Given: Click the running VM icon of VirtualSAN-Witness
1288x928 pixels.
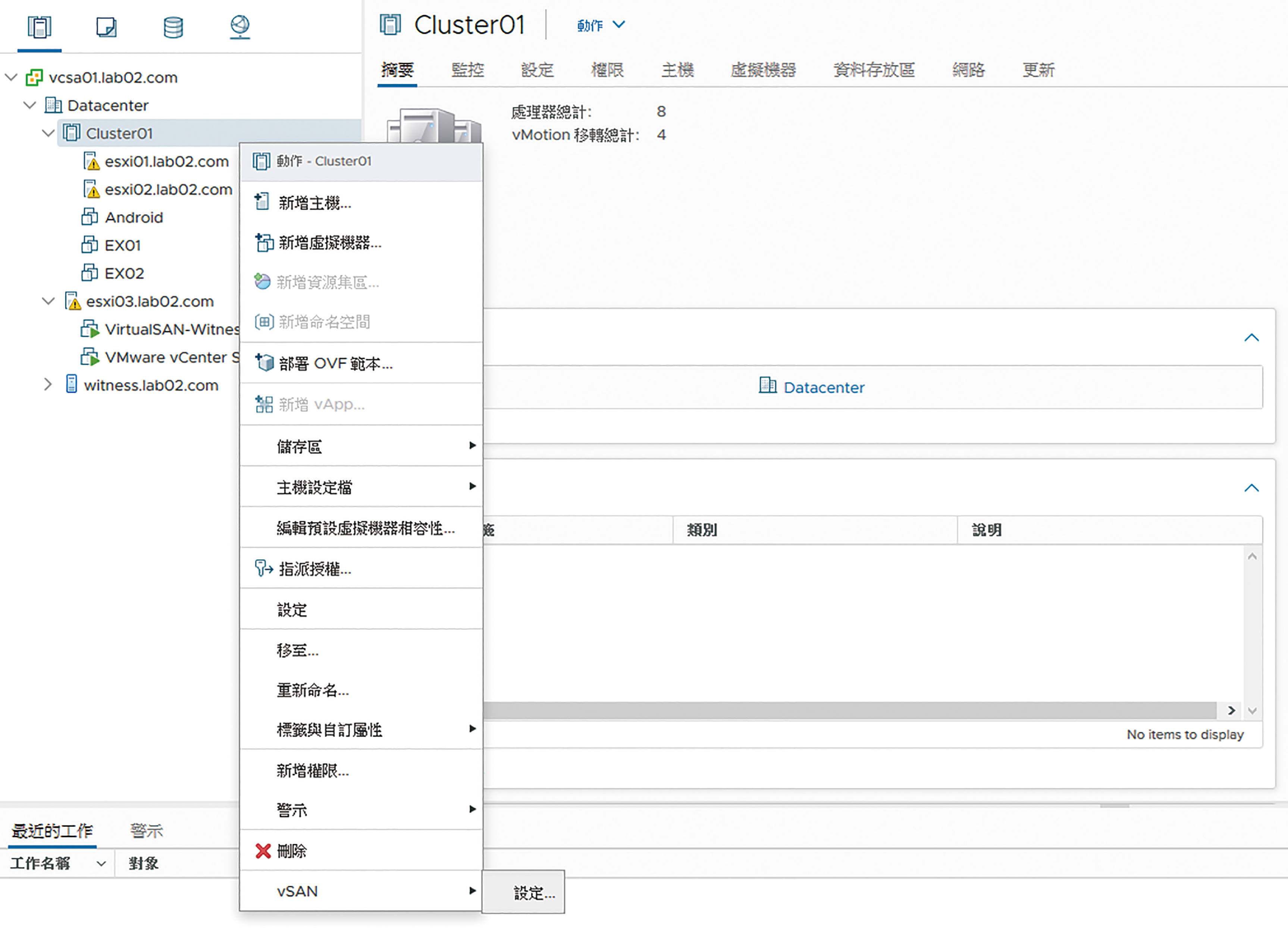Looking at the screenshot, I should [90, 329].
